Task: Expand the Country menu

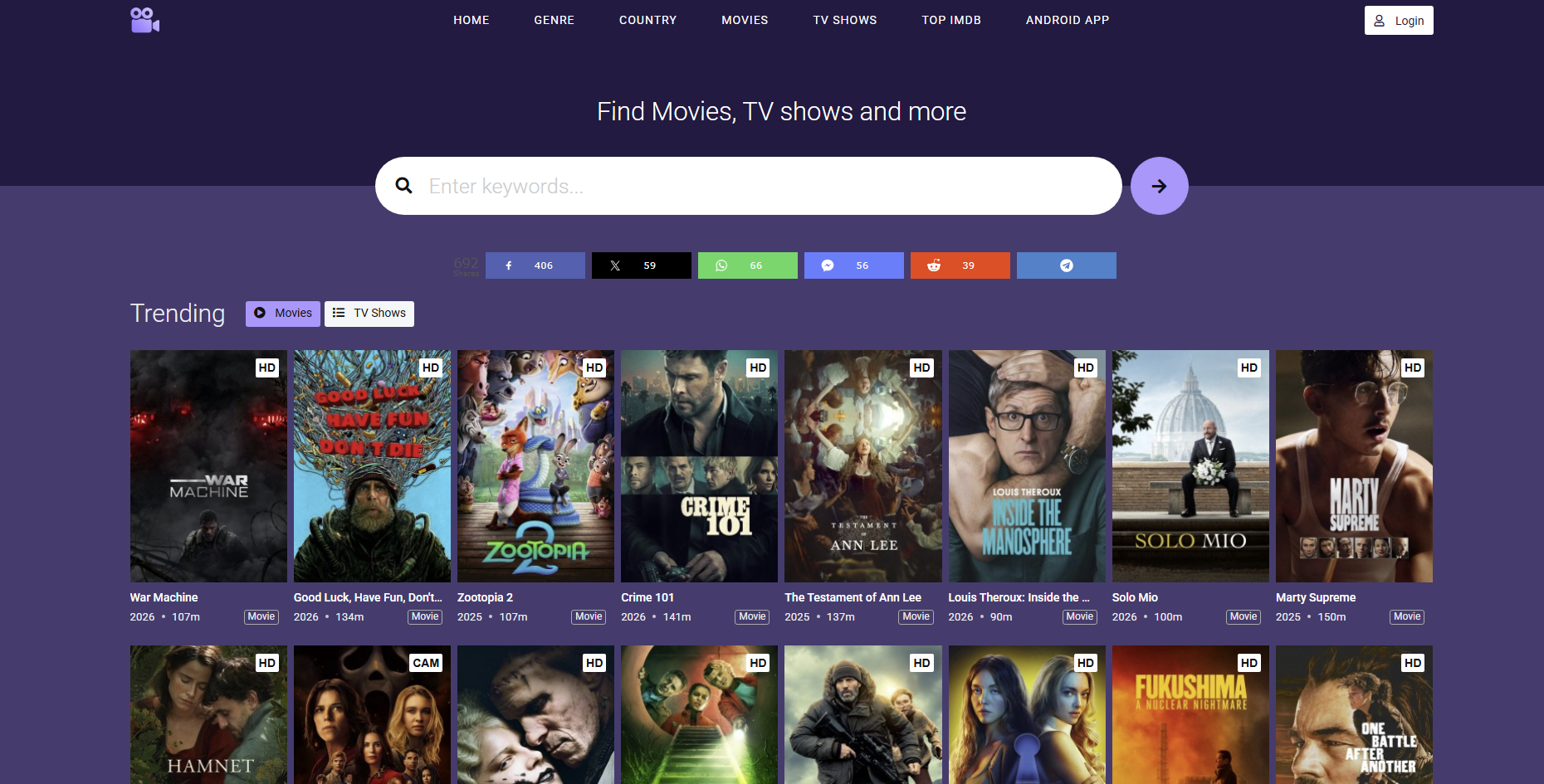Action: tap(647, 20)
